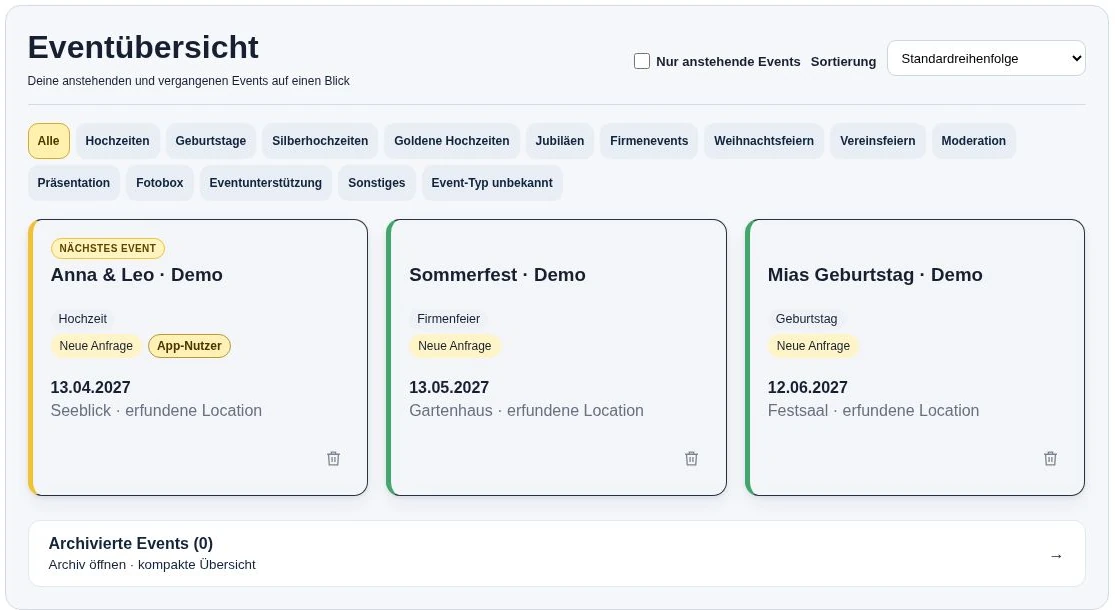Click Gartenhaus · erfundene Location text
The image size is (1115, 610).
click(526, 410)
